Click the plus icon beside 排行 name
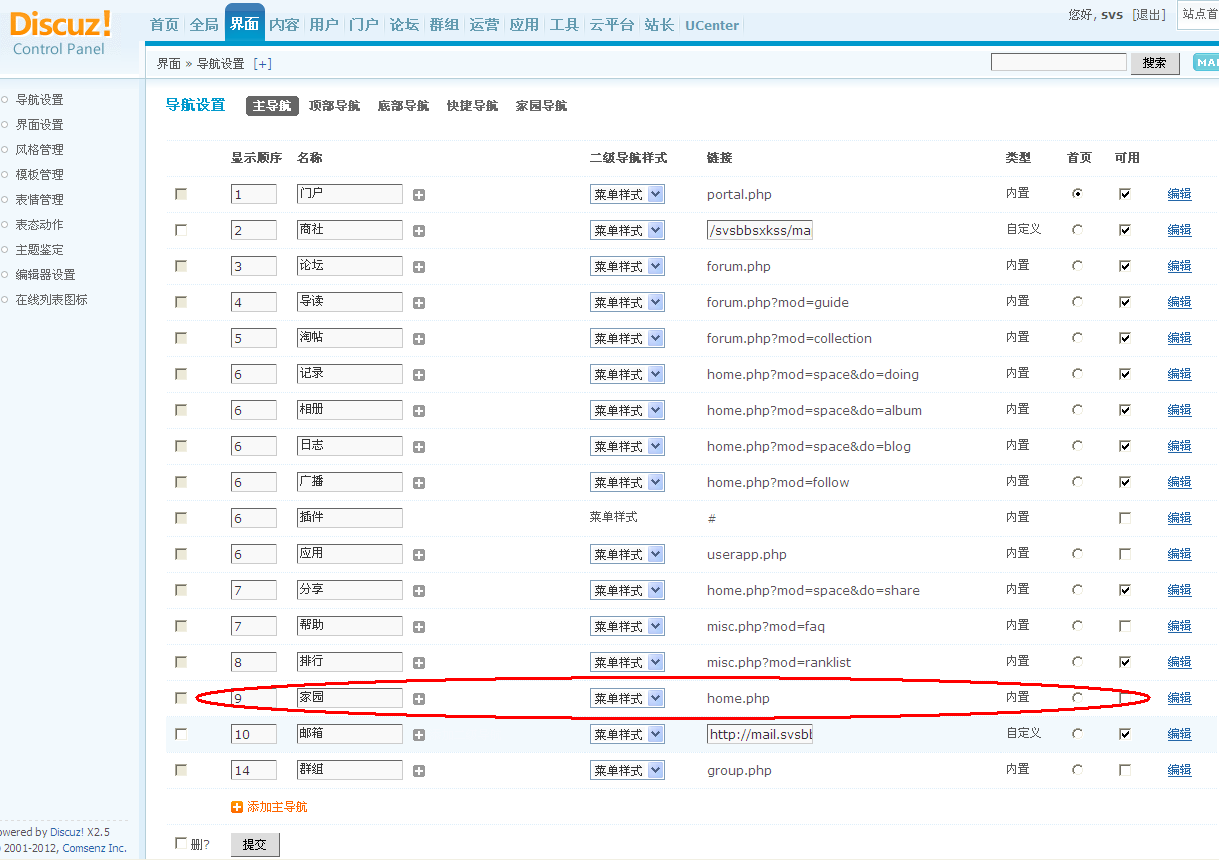Image resolution: width=1219 pixels, height=861 pixels. pyautogui.click(x=419, y=663)
